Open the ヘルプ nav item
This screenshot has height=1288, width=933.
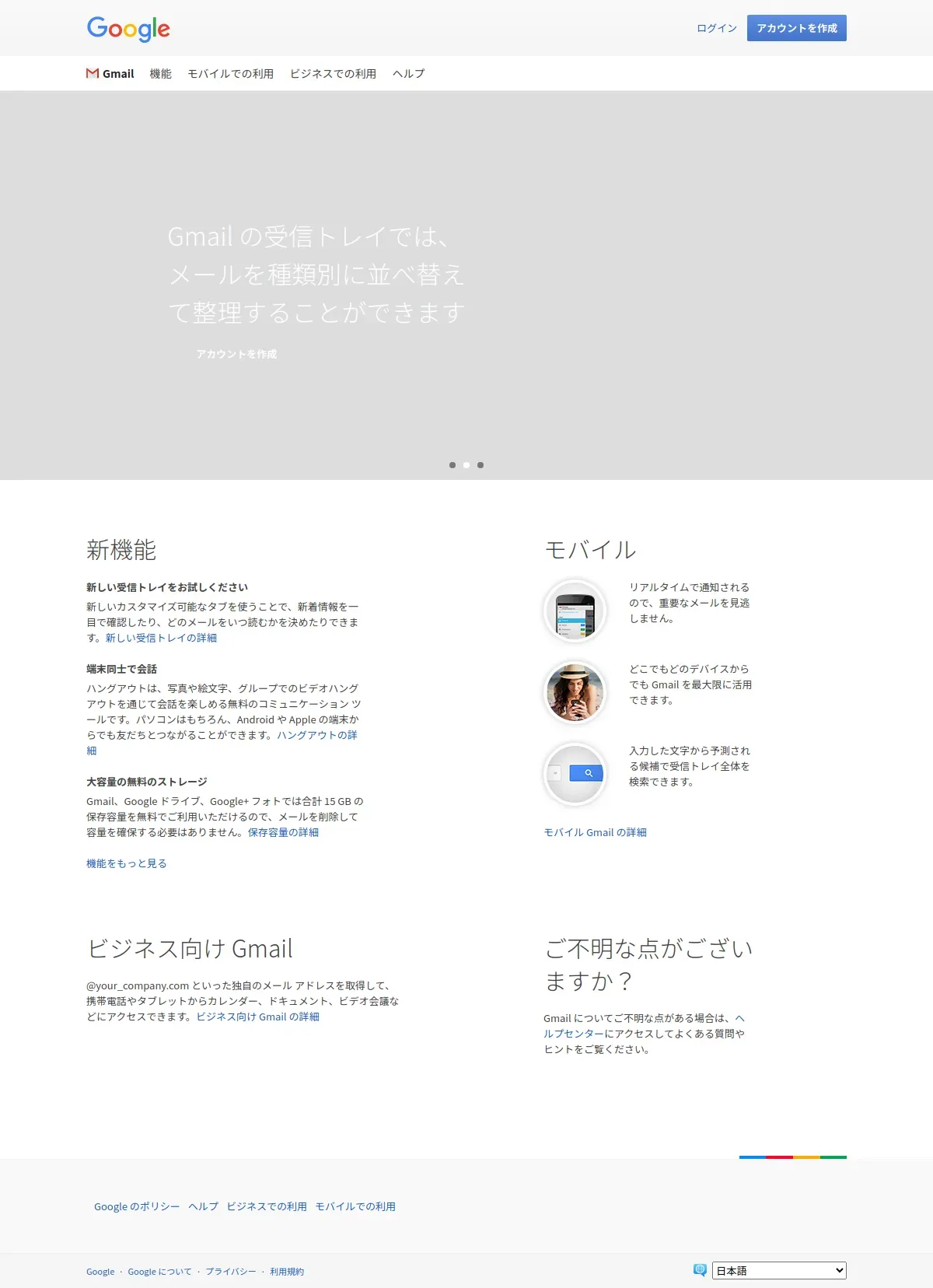coord(409,74)
